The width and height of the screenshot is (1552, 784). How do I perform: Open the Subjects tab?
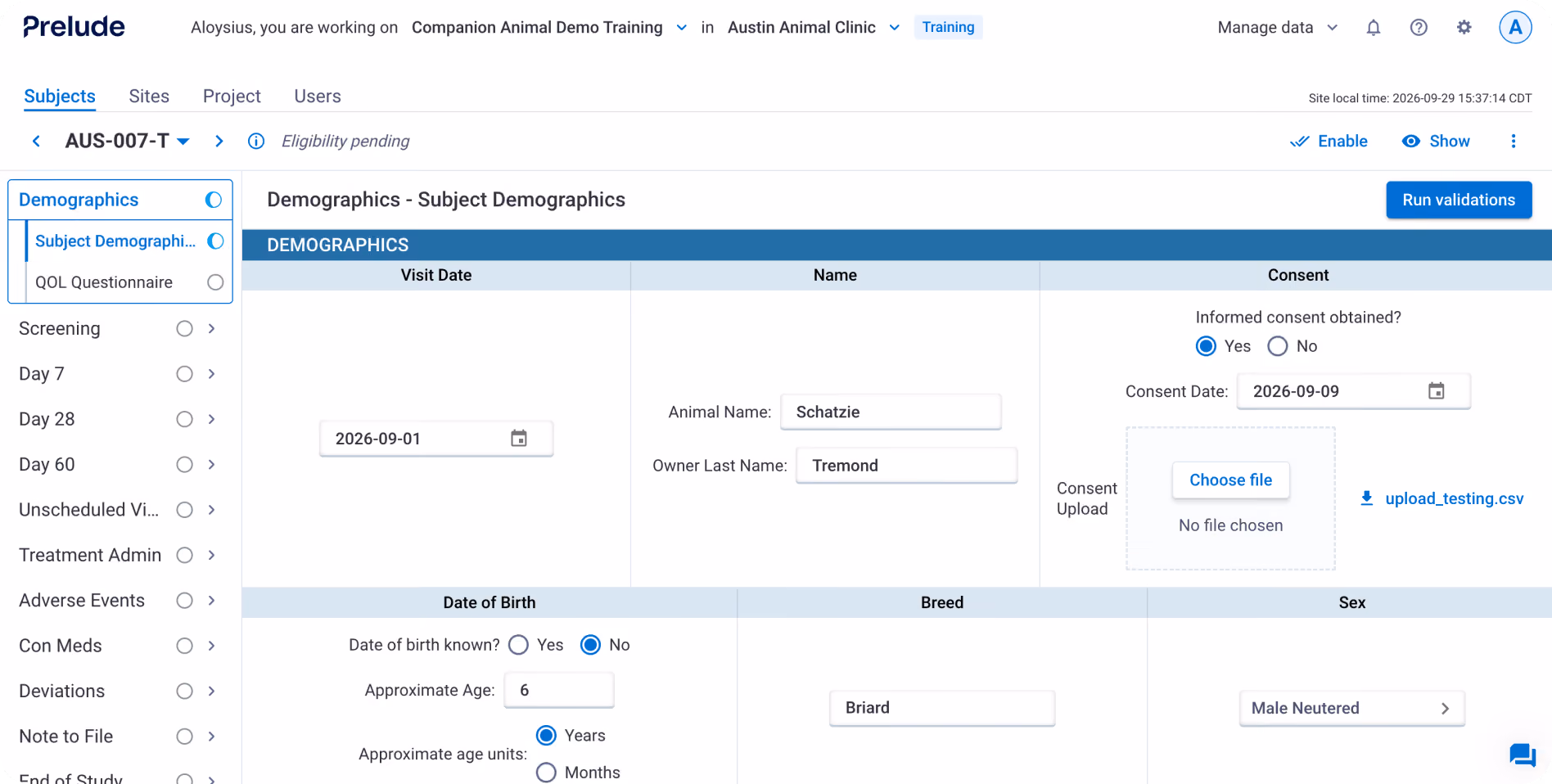(x=60, y=96)
